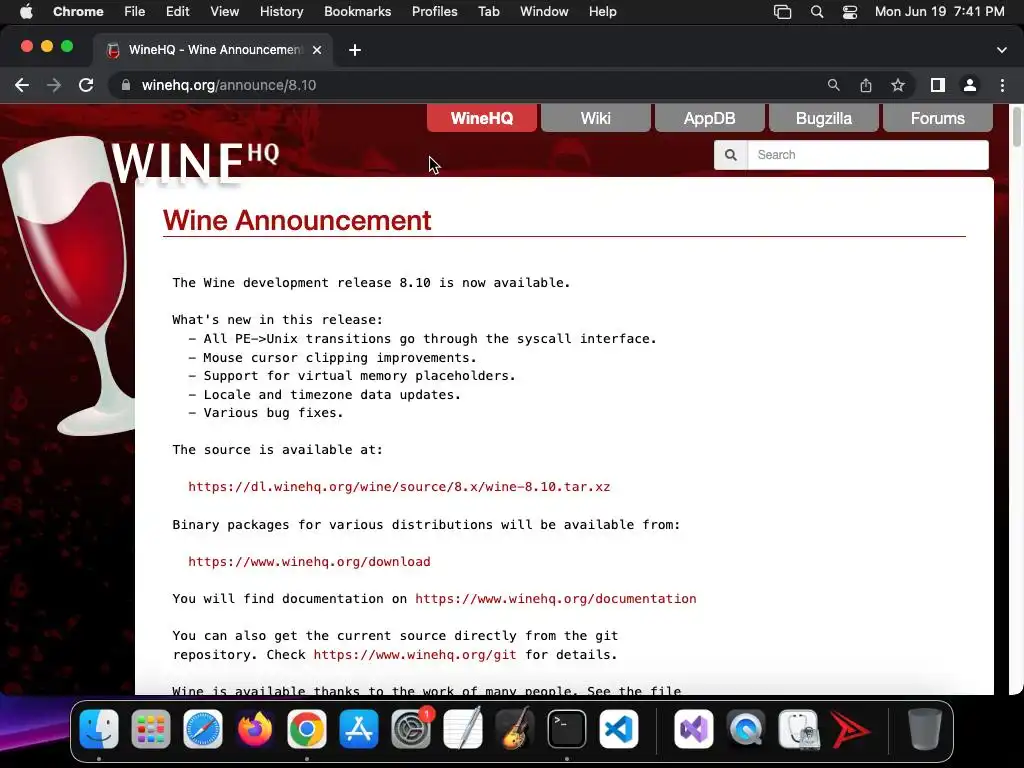1024x768 pixels.
Task: Open the winehq.org/documentation link
Action: pyautogui.click(x=556, y=599)
